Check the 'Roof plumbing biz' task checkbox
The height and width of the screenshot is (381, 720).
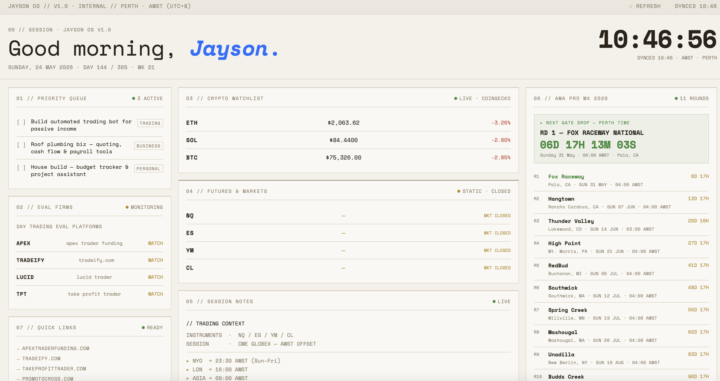(21, 145)
